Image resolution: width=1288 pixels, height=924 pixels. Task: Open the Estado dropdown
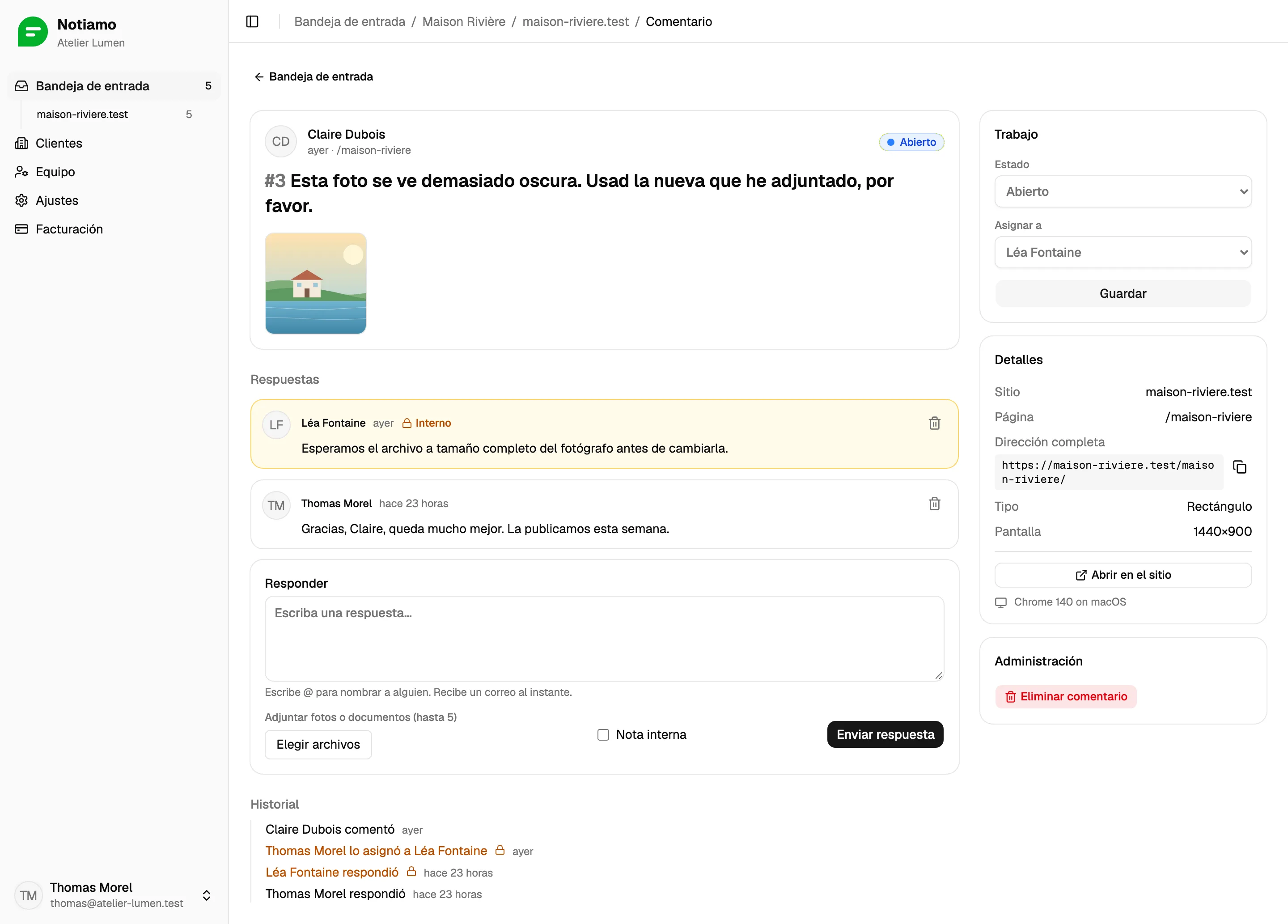click(x=1123, y=191)
